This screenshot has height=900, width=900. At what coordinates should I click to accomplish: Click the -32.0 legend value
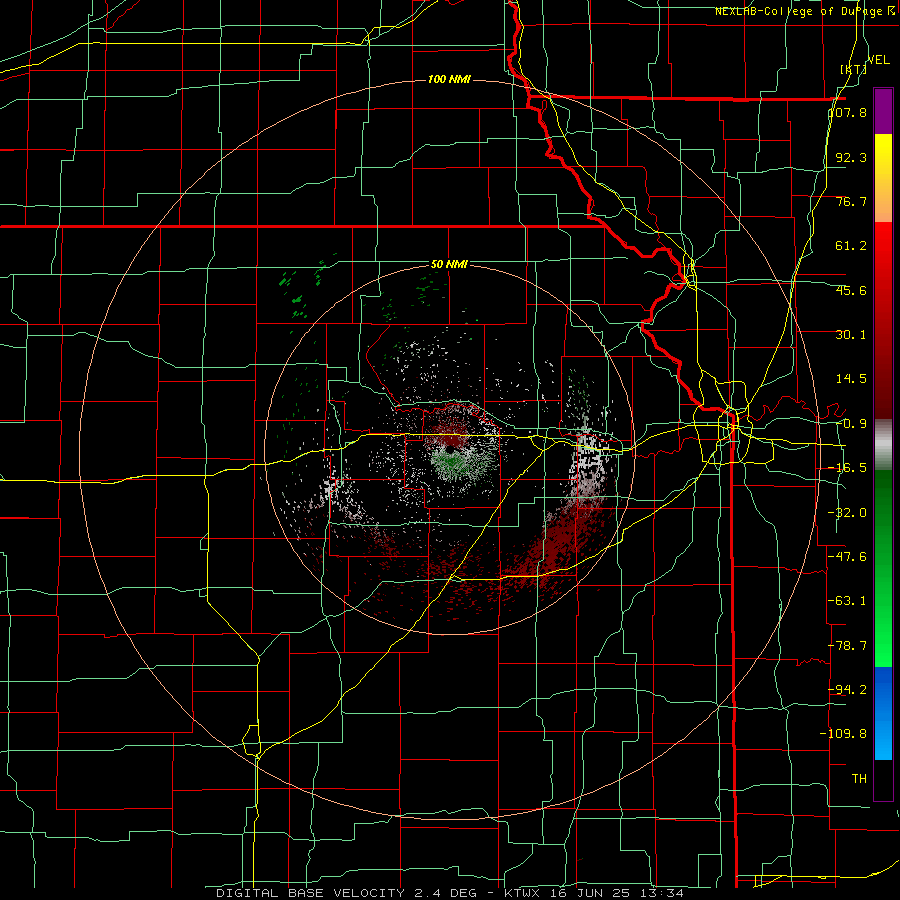(848, 512)
